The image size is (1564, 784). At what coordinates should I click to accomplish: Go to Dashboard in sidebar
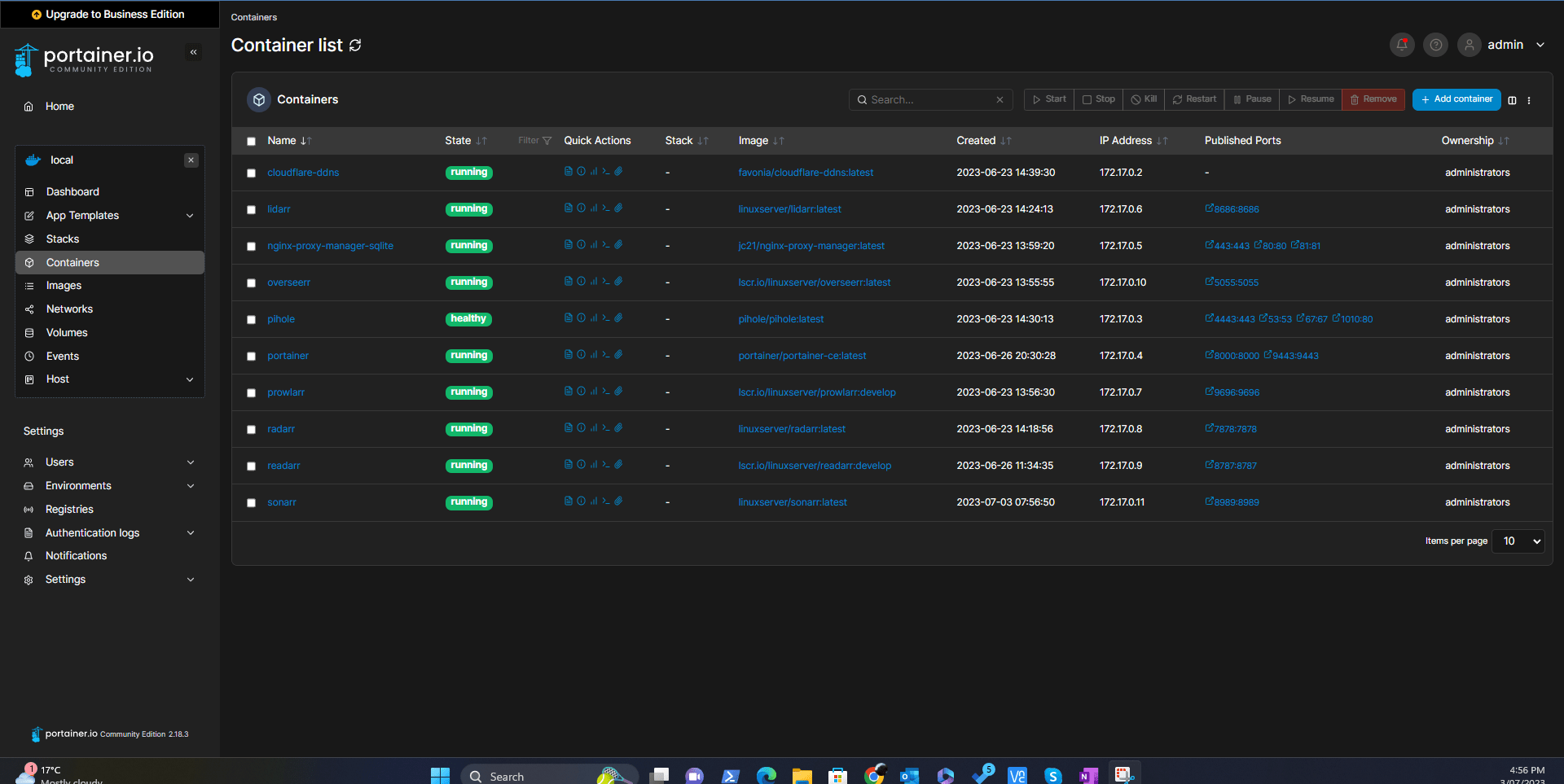click(x=72, y=192)
